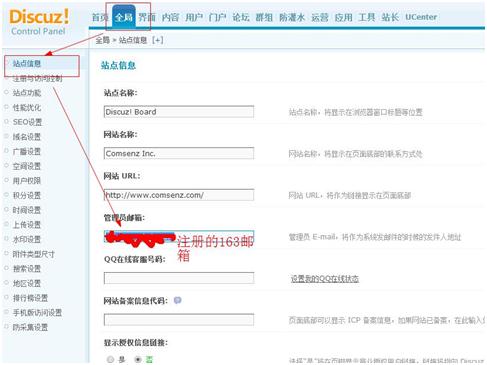The height and width of the screenshot is (365, 487).
Task: Open the 首页 top navigation tab
Action: (100, 17)
